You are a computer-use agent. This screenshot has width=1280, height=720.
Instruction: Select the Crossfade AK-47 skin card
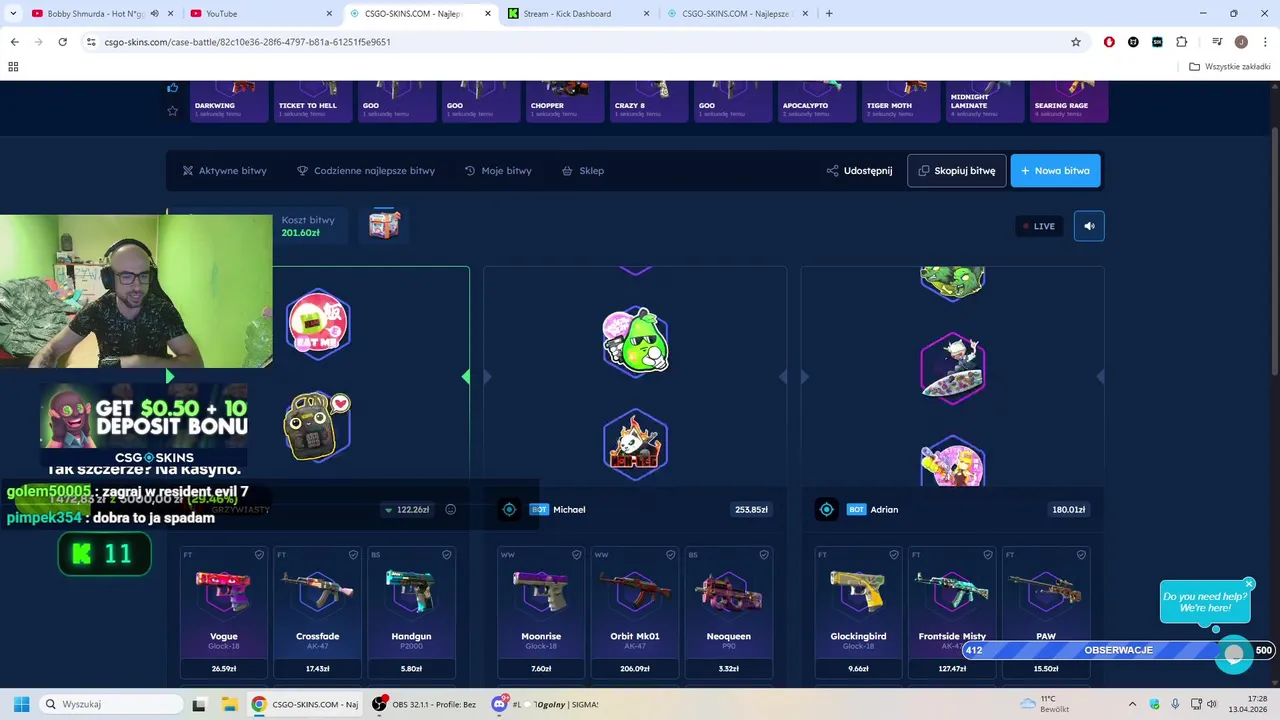318,612
